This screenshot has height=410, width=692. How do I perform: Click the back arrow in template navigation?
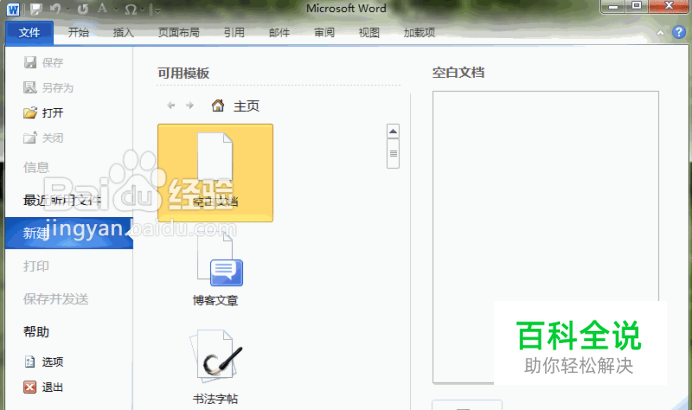tap(171, 105)
